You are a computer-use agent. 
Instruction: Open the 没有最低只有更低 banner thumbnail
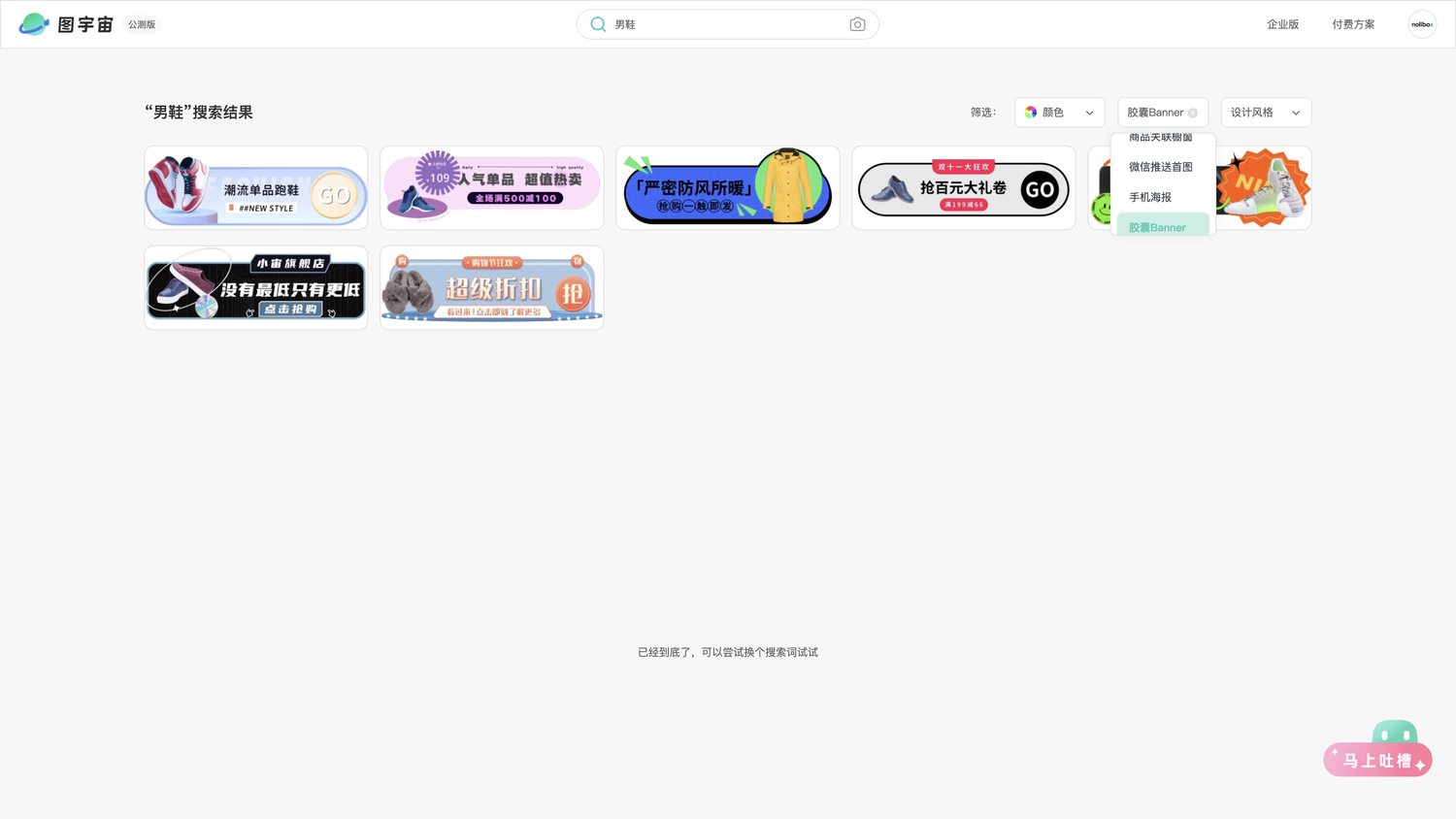(x=256, y=287)
